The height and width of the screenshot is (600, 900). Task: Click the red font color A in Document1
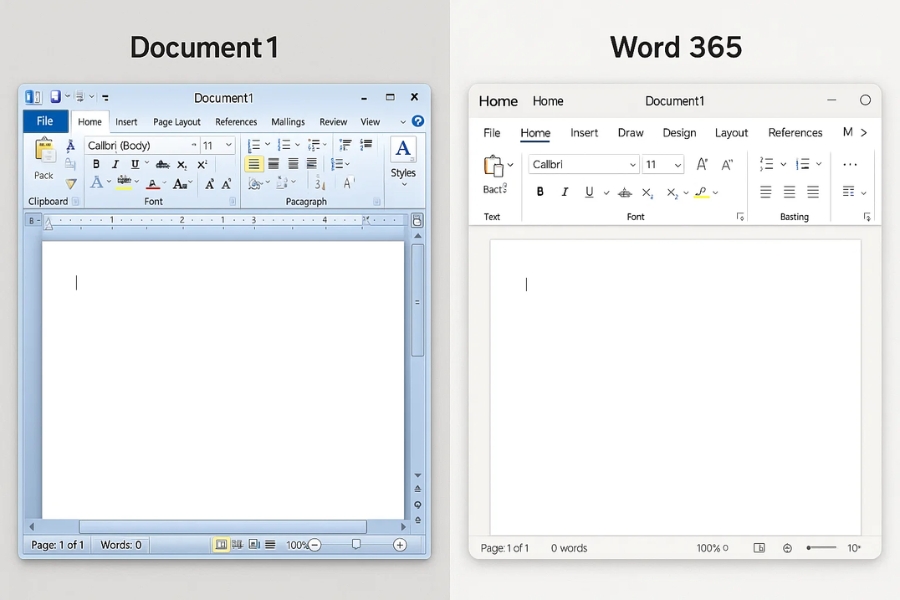tap(152, 184)
